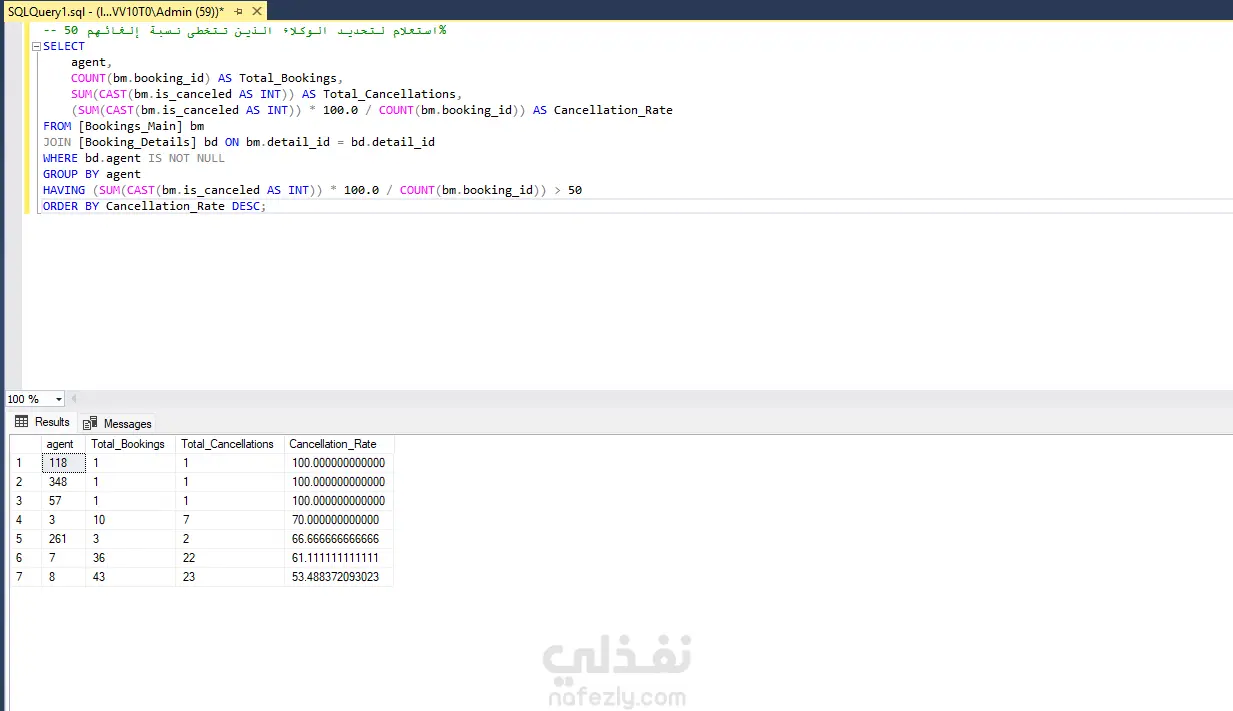Select the SQLQuery1.sql document tab

click(x=115, y=10)
